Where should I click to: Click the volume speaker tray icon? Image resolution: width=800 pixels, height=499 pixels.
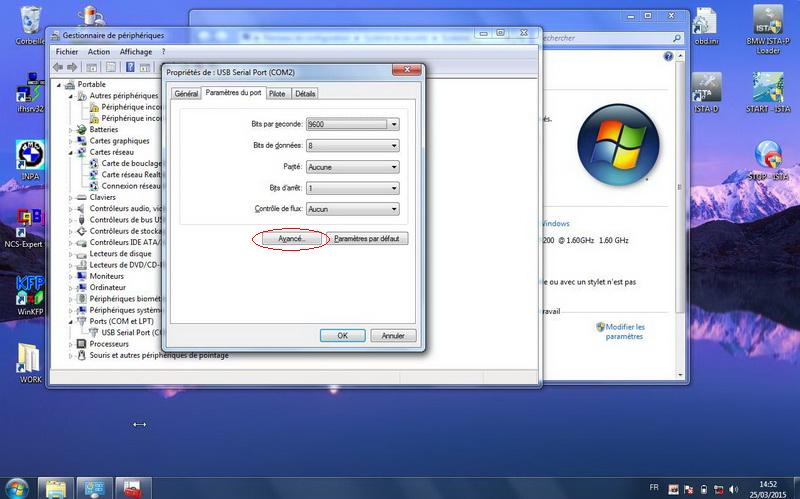click(x=733, y=489)
